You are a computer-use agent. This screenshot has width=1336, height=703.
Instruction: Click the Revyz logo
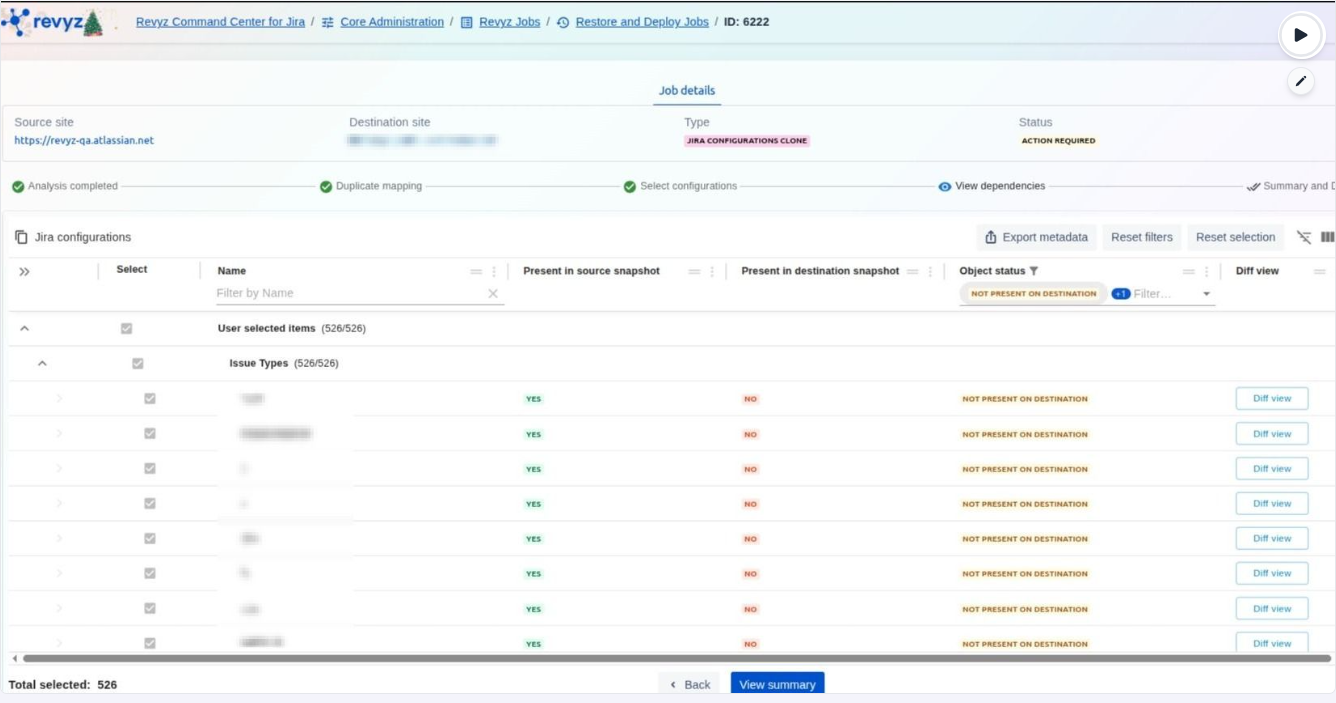click(x=54, y=22)
